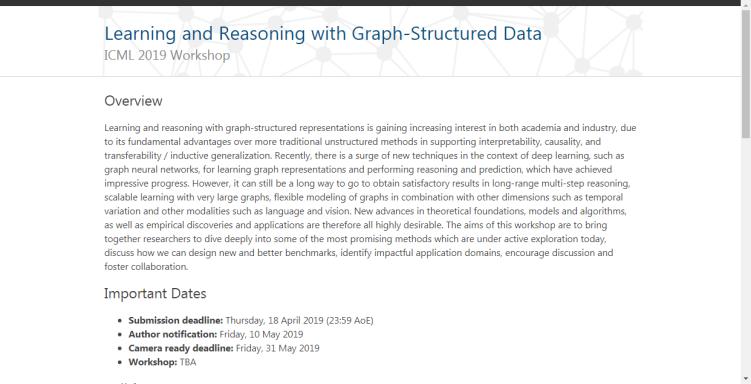
Task: Select the Overview section heading
Action: pyautogui.click(x=133, y=101)
